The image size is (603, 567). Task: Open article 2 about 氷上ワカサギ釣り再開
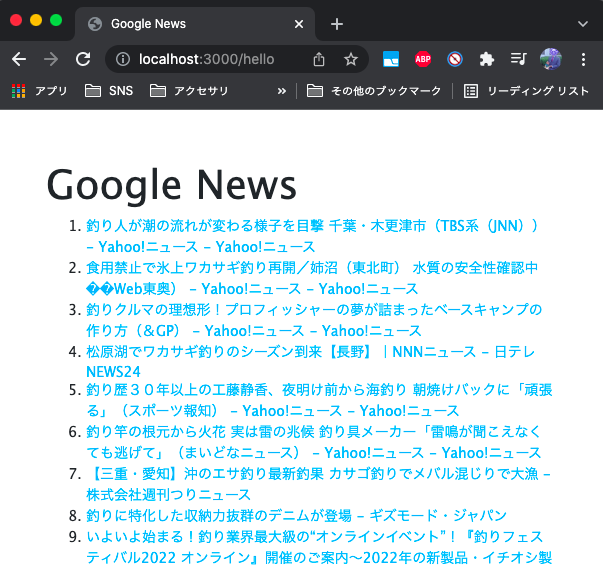pos(312,278)
